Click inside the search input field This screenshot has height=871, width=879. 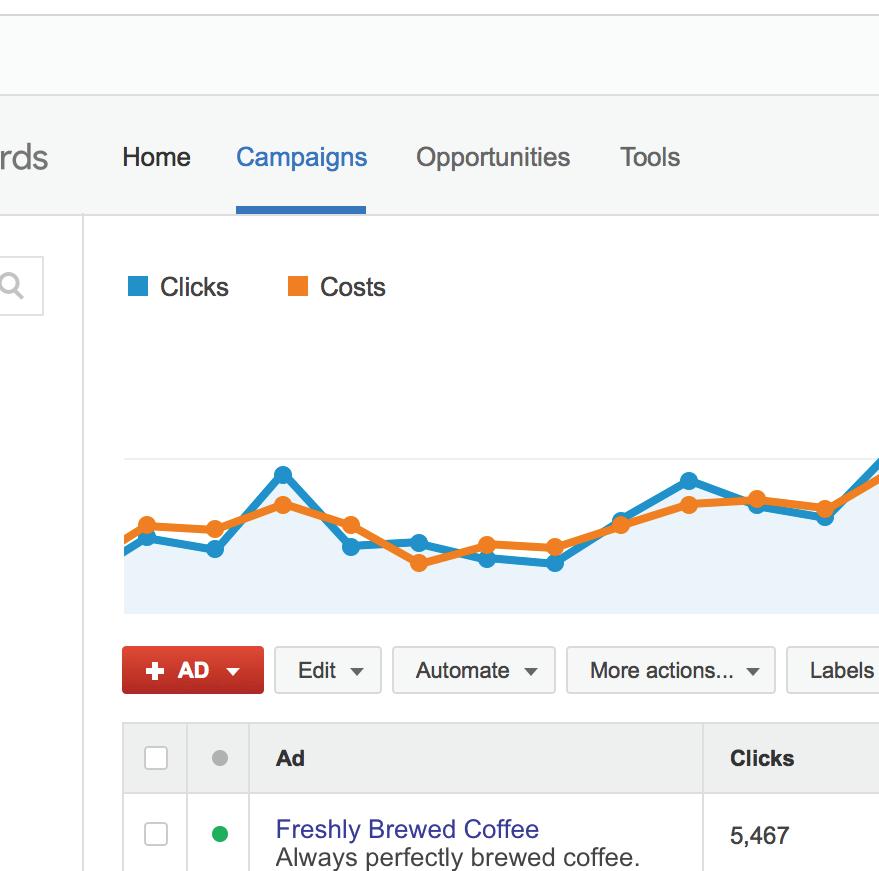pos(21,286)
